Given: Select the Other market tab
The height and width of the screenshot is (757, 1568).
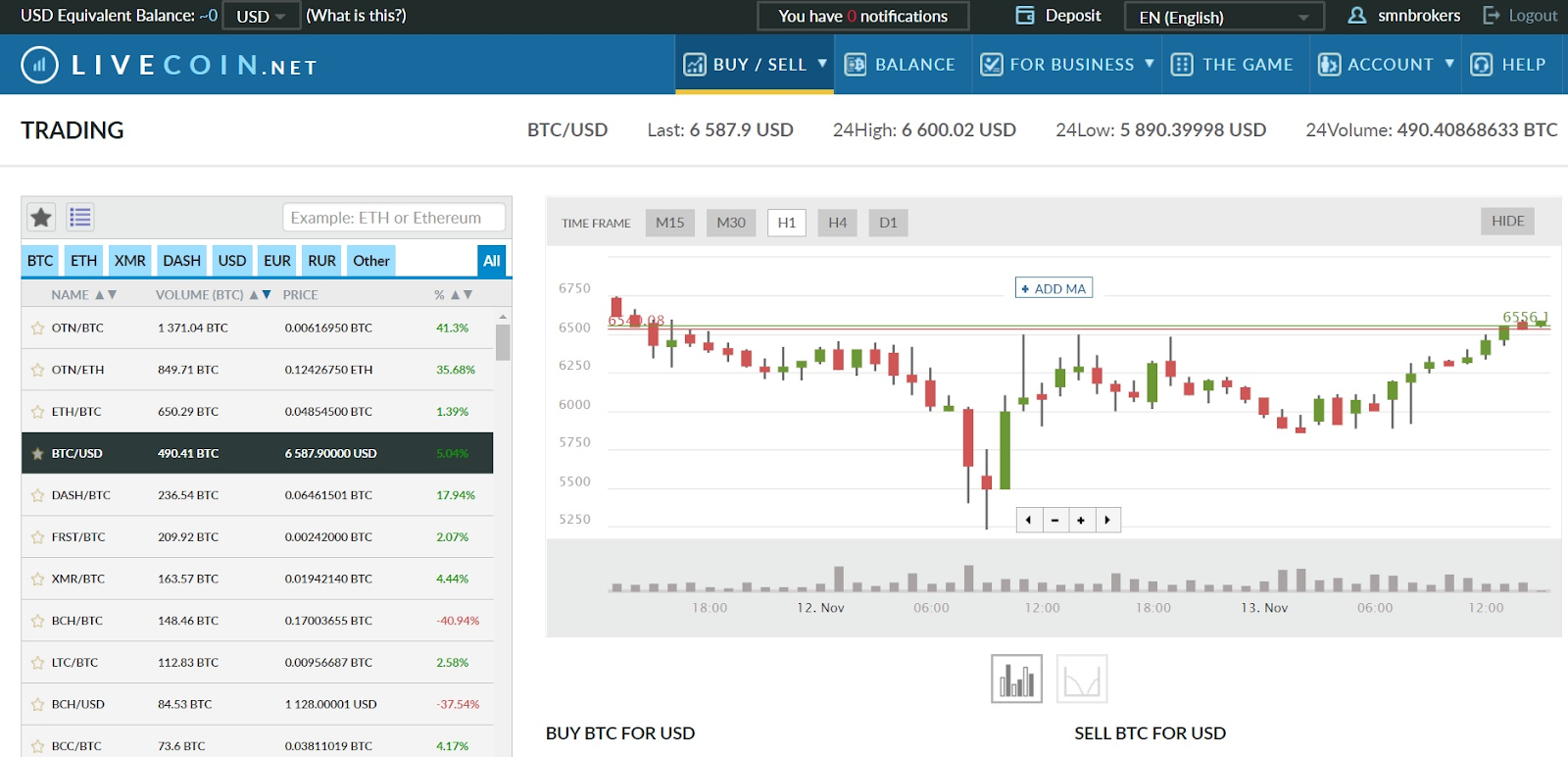Looking at the screenshot, I should 371,261.
